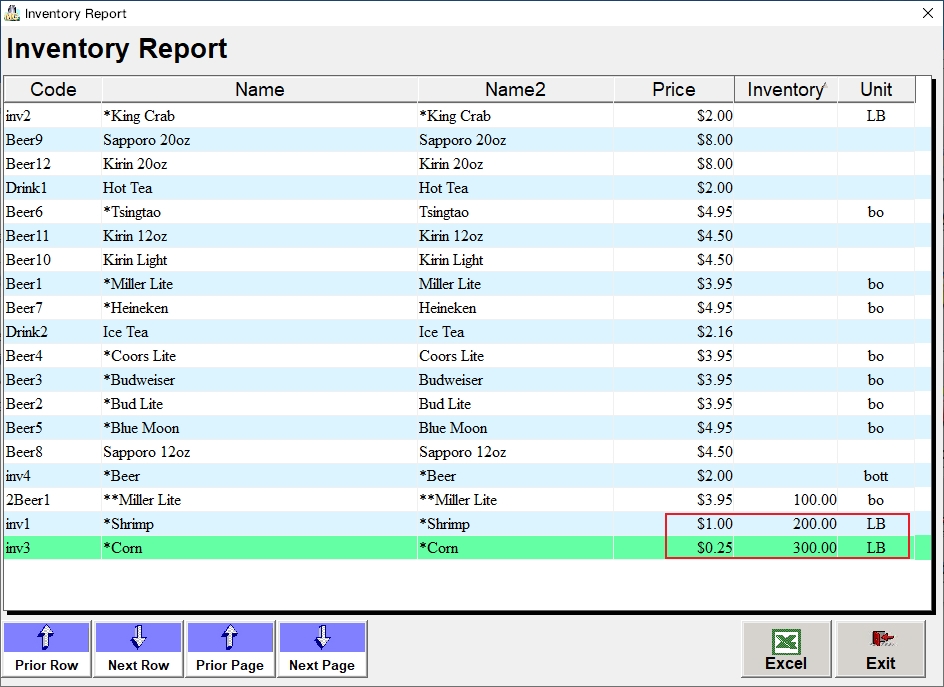Select the Sapporo 12oz name cell
The height and width of the screenshot is (687, 944).
click(x=259, y=452)
